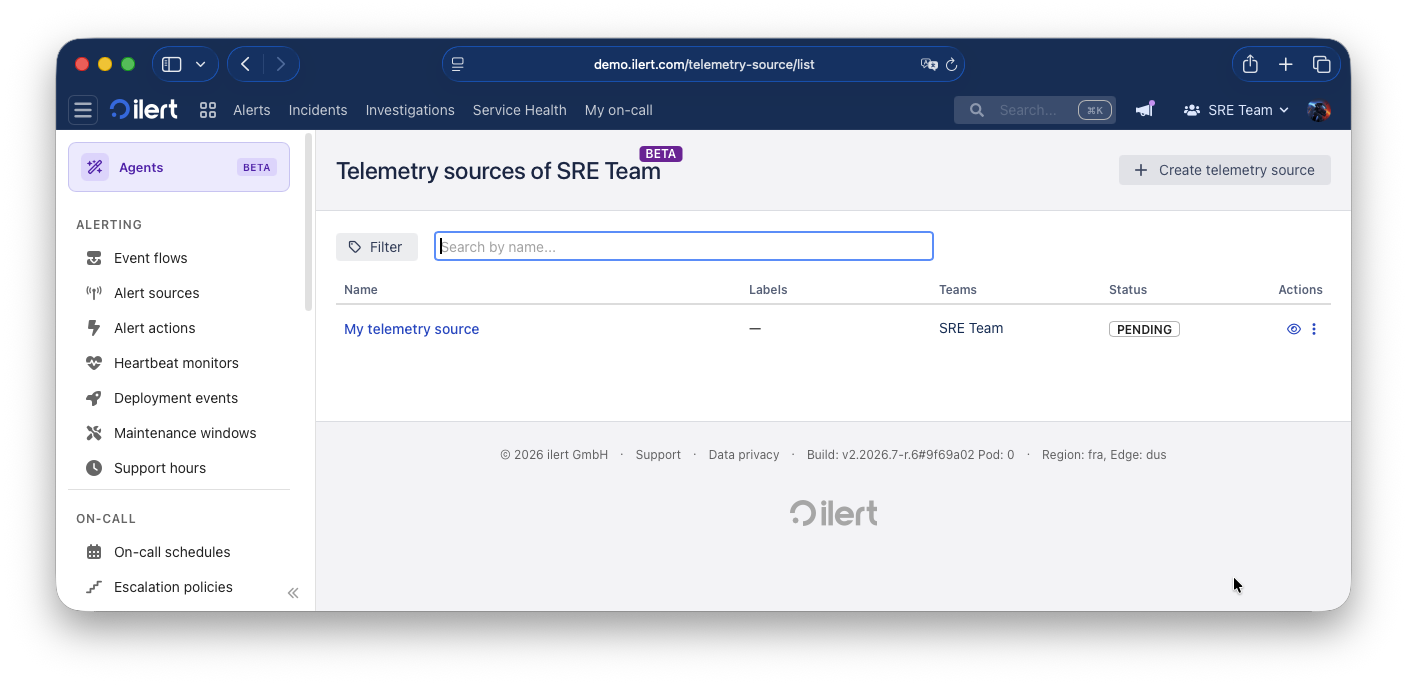Click Create telemetry source button

coord(1225,170)
